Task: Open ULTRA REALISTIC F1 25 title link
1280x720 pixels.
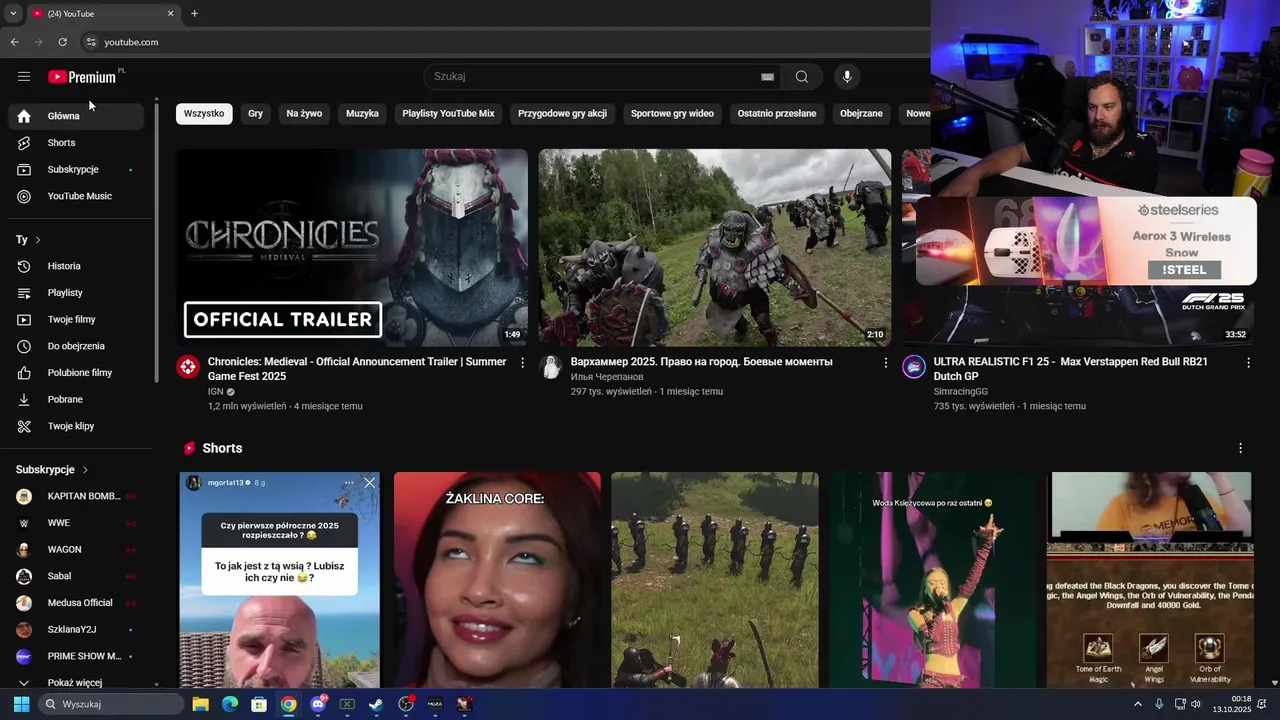Action: [1071, 369]
